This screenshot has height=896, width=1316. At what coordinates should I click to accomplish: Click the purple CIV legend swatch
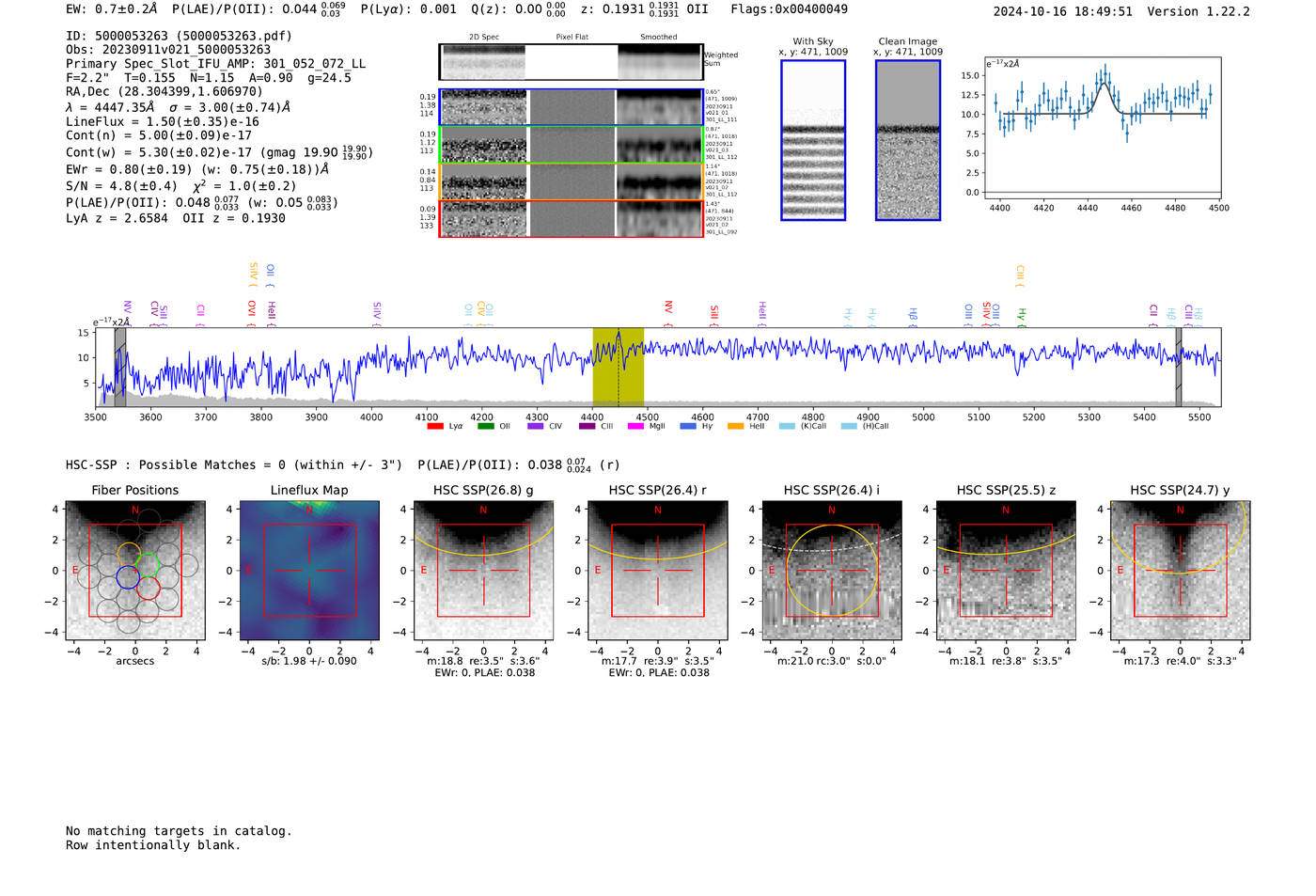click(x=536, y=427)
